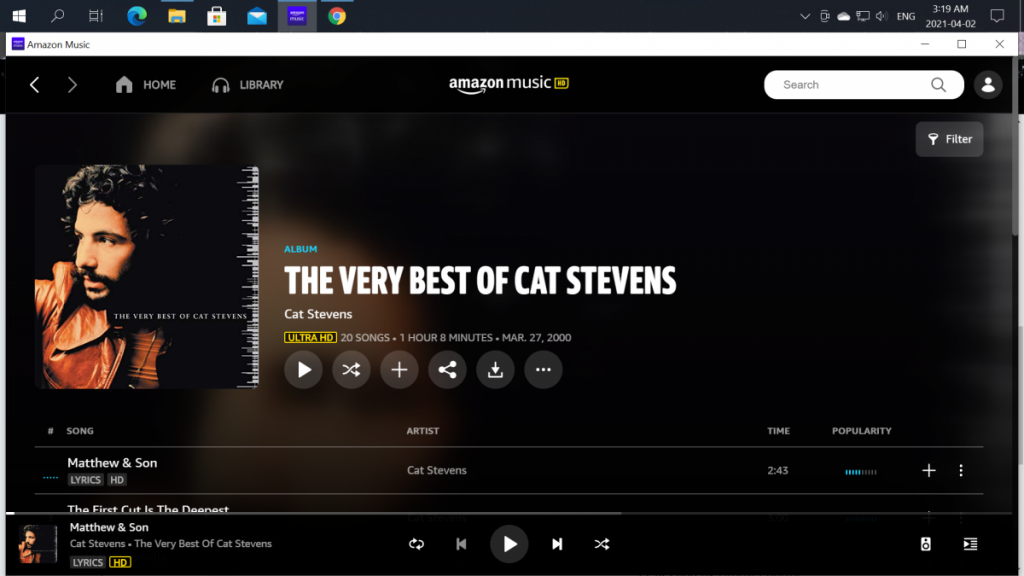Click the magnifying glass search icon
This screenshot has width=1024, height=576.
coord(938,85)
